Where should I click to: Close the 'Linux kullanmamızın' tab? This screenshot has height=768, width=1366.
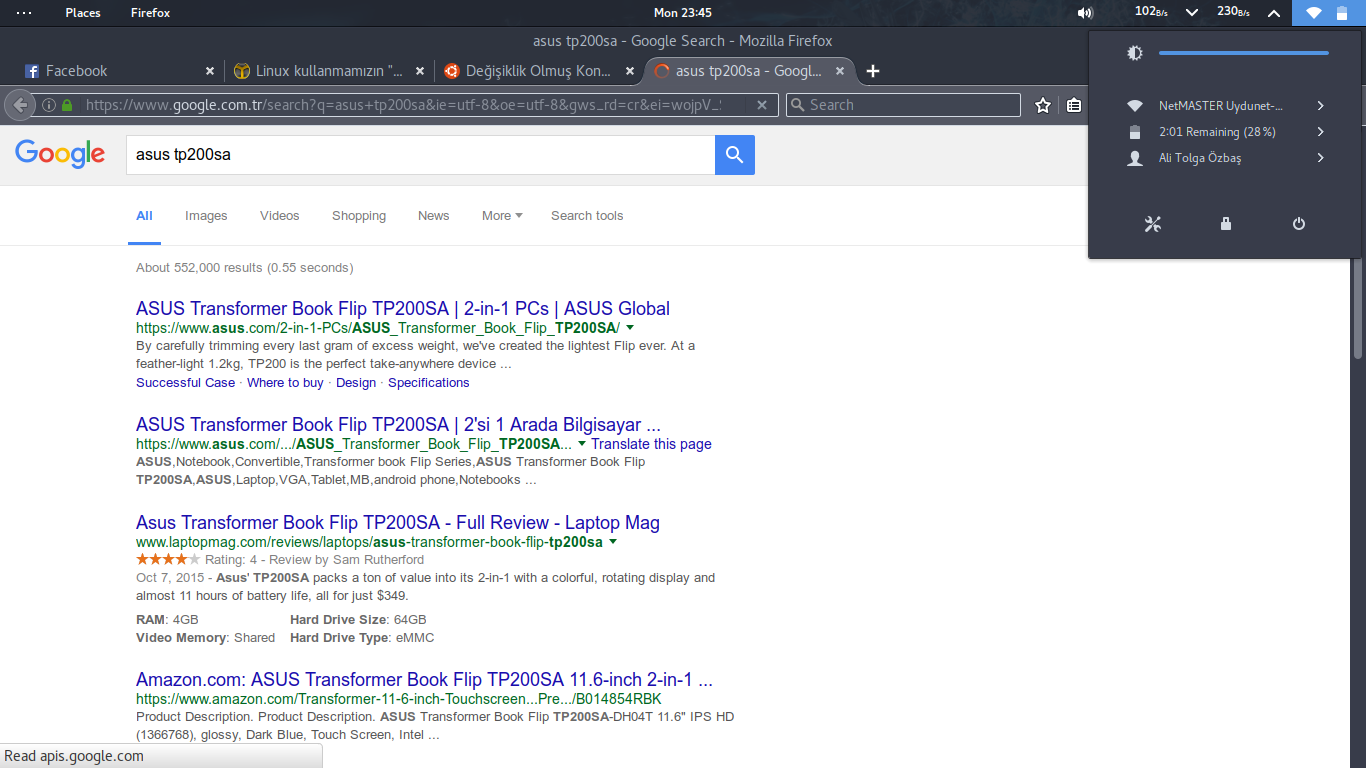(420, 71)
